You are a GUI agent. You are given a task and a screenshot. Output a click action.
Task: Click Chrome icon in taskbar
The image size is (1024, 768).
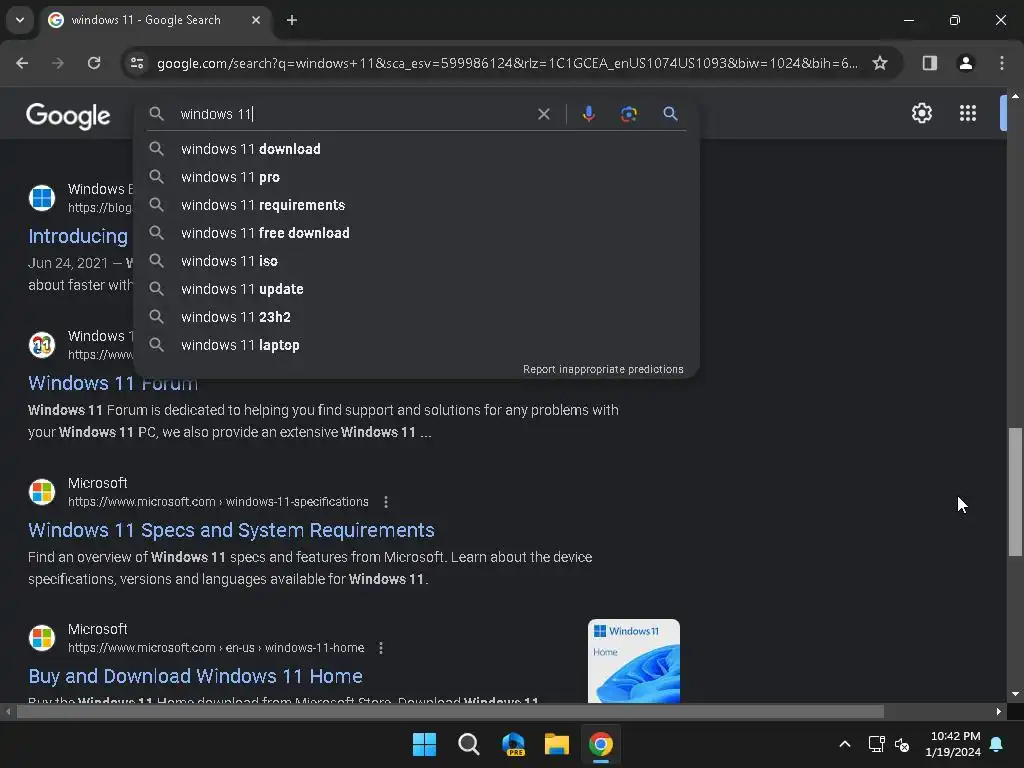coord(601,744)
